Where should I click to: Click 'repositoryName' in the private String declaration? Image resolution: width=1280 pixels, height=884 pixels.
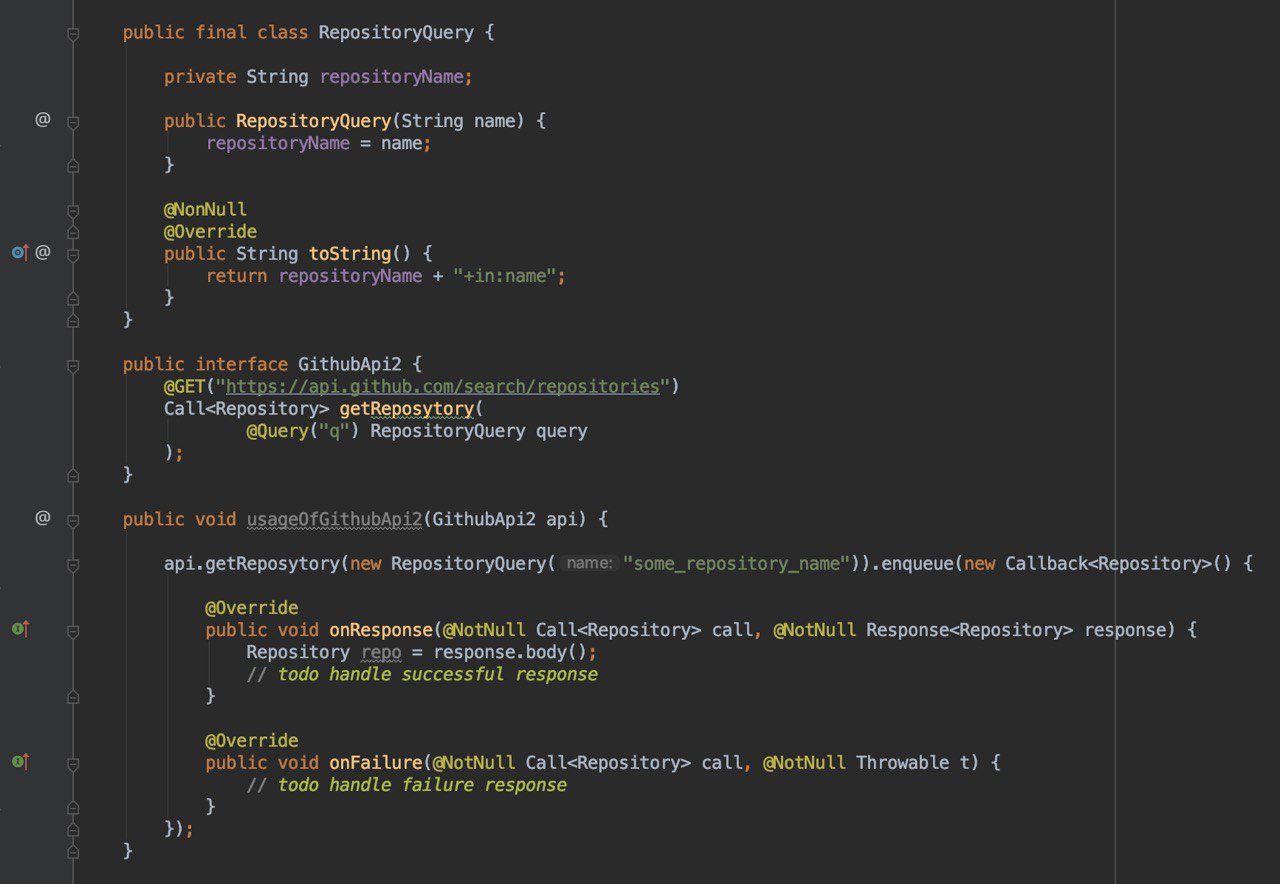(391, 77)
